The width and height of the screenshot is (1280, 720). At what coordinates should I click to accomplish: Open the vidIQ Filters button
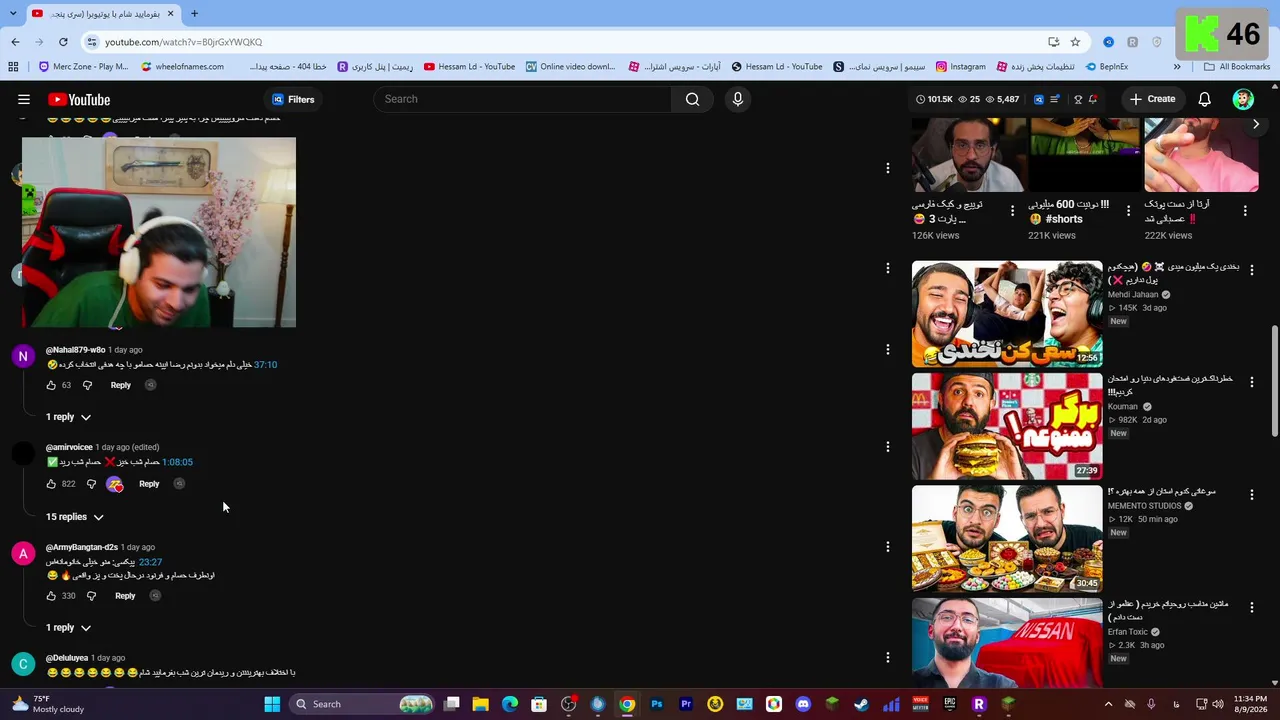pos(293,99)
